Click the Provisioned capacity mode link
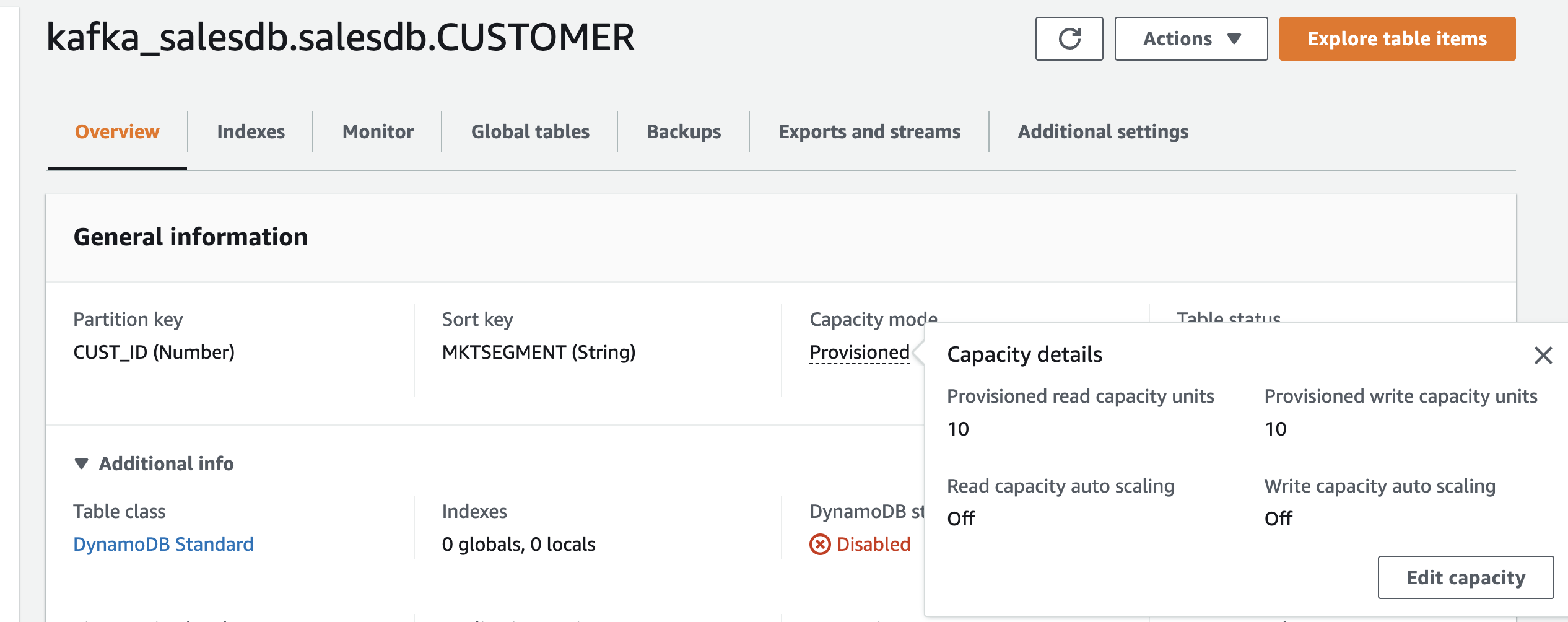Viewport: 1568px width, 622px height. pyautogui.click(x=860, y=352)
